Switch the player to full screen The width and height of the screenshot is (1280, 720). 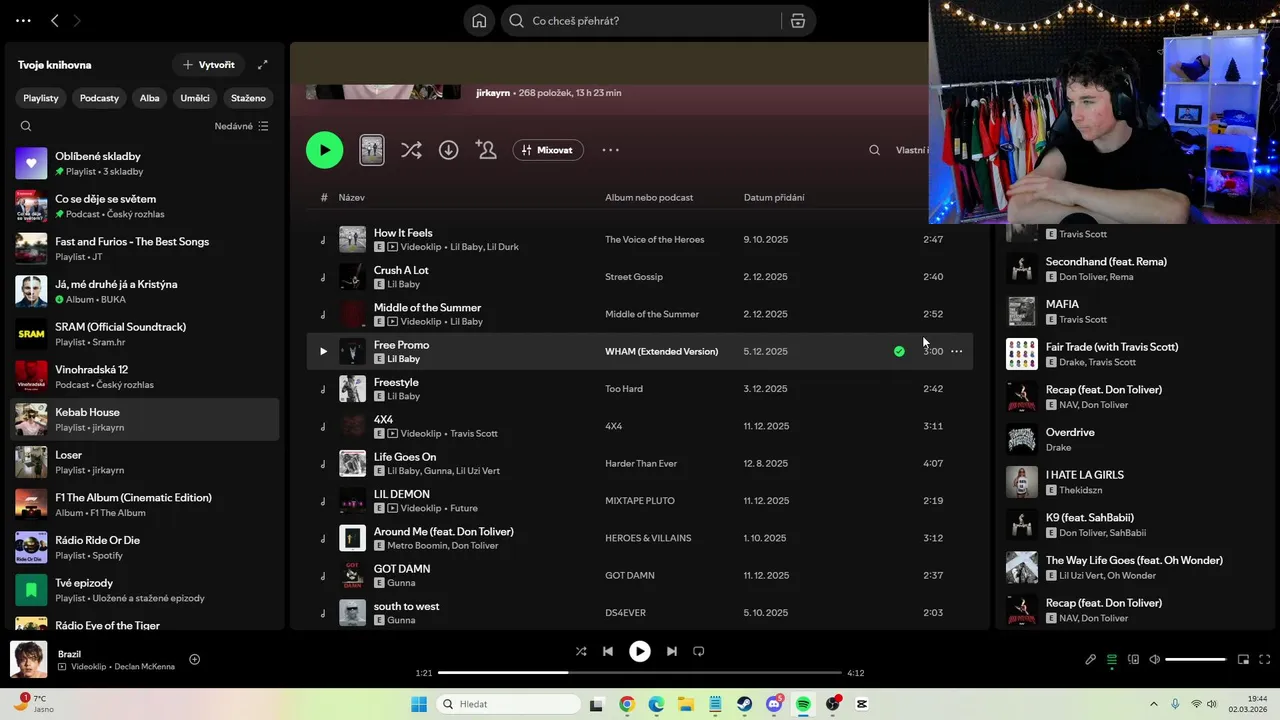pos(1265,659)
